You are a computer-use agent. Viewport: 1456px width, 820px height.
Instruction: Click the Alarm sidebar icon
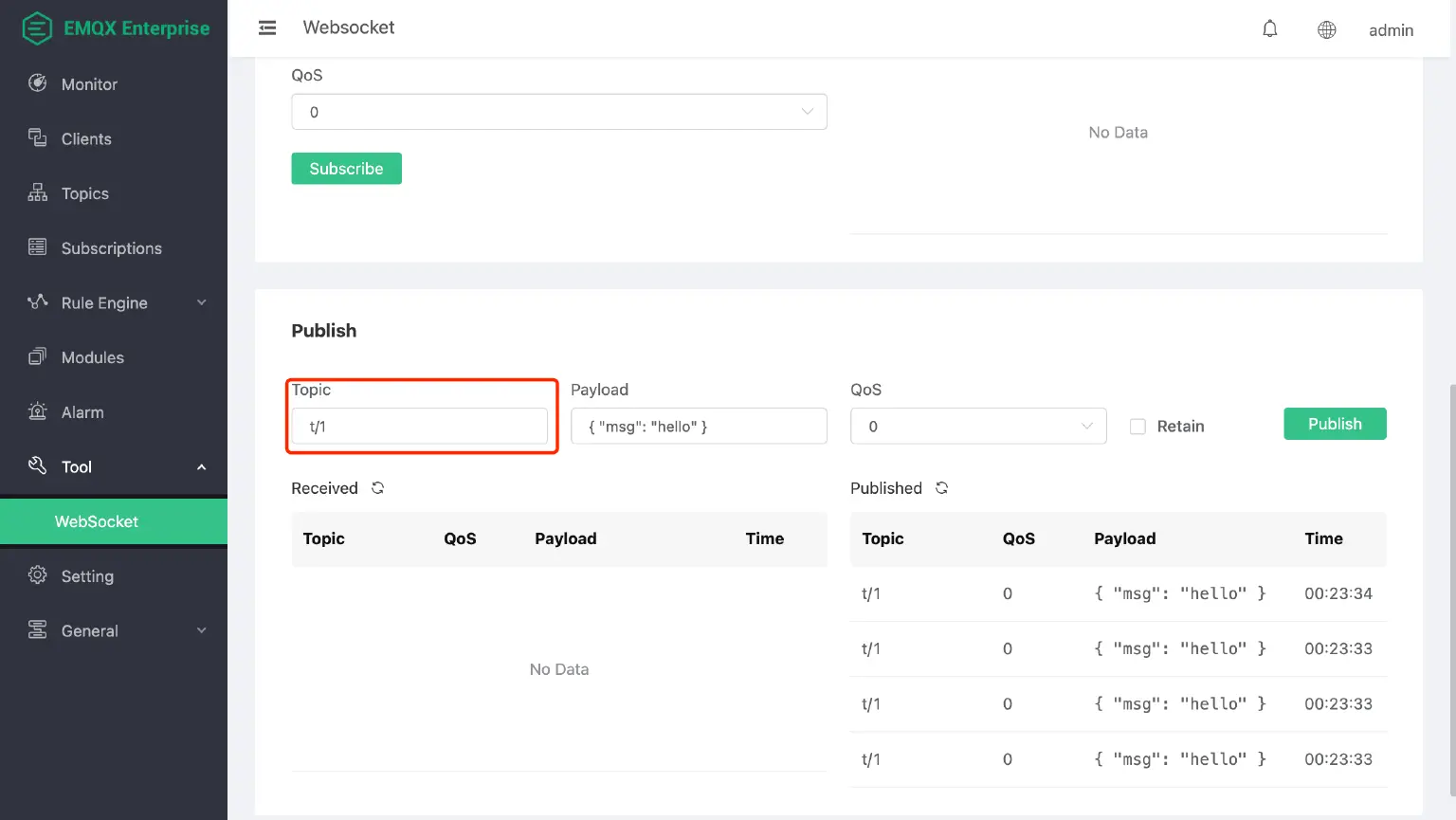[x=38, y=411]
